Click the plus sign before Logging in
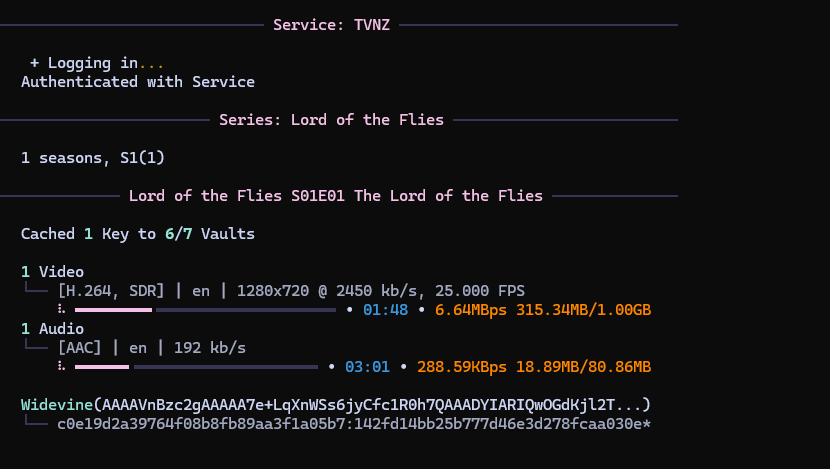The image size is (830, 469). point(34,63)
